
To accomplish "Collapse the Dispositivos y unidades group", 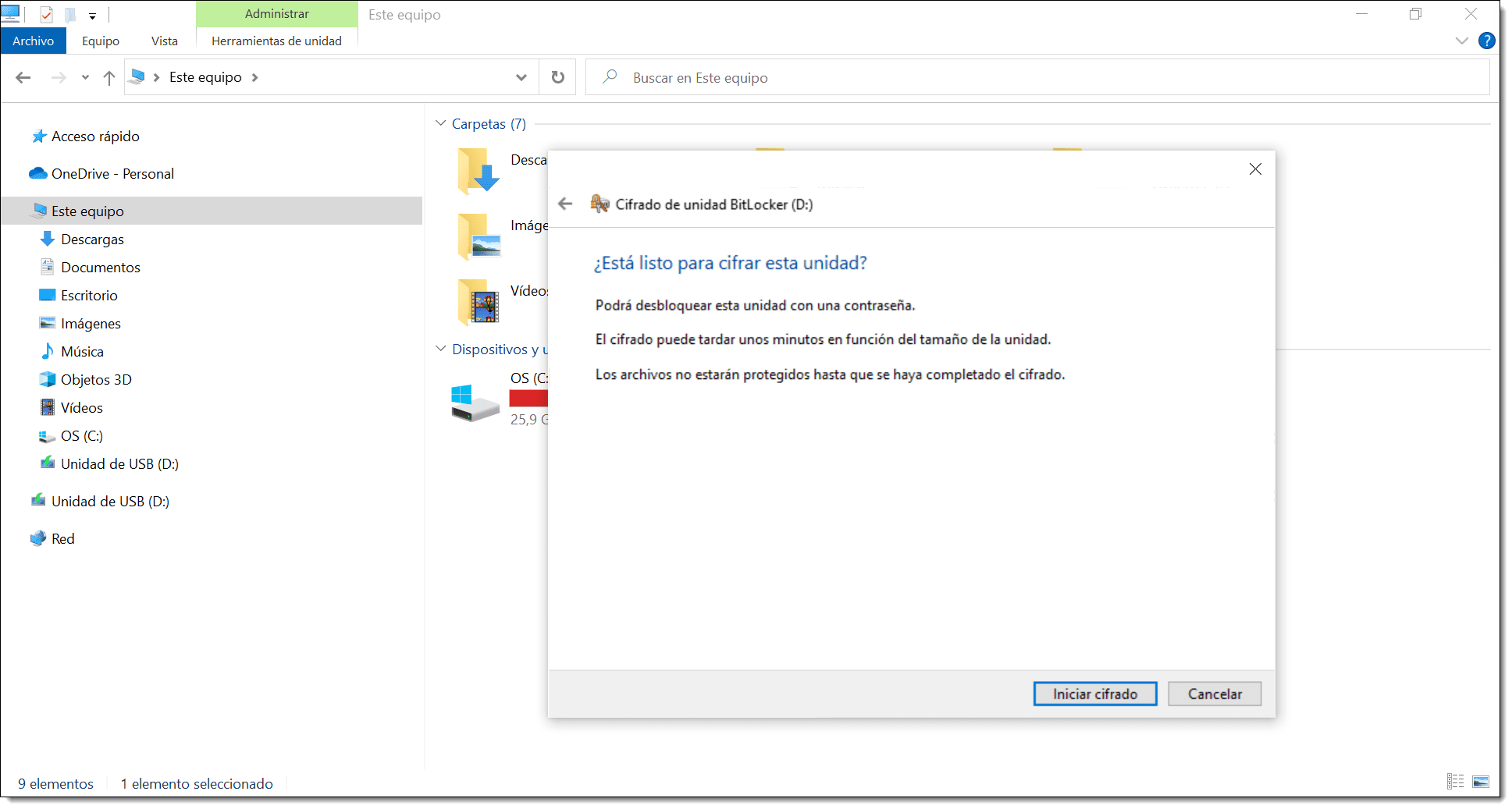I will [441, 349].
